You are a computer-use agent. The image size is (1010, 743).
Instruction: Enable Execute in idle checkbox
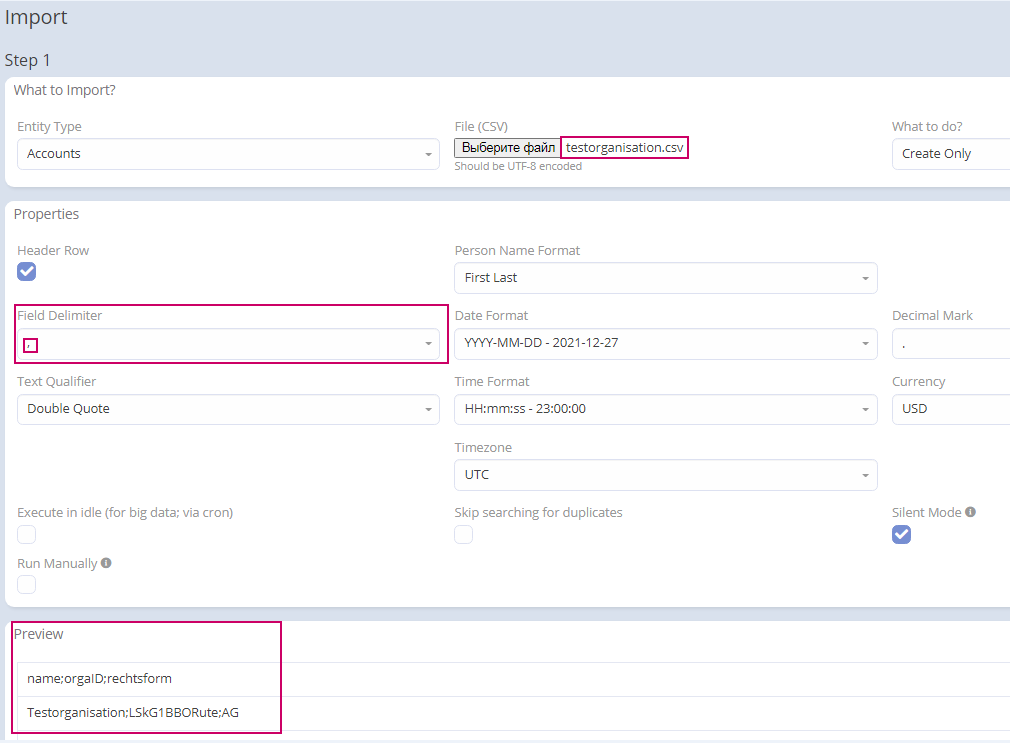pyautogui.click(x=27, y=534)
